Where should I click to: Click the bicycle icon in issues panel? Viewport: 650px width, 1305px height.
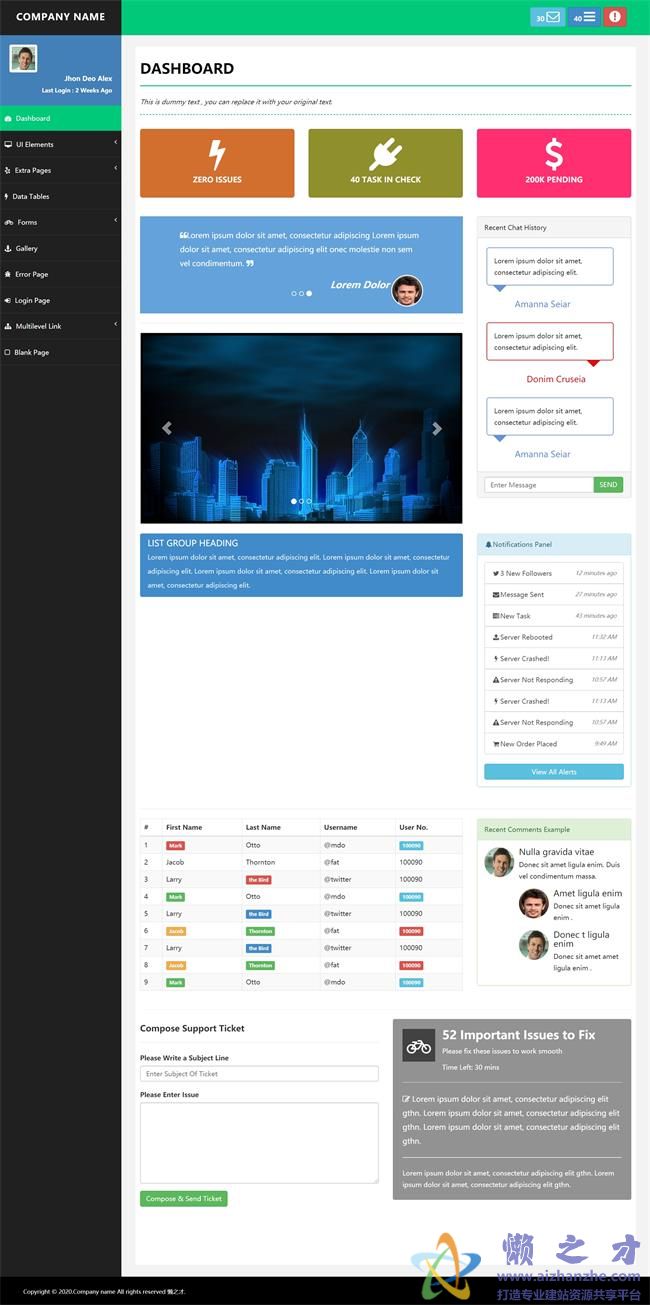click(x=419, y=1046)
